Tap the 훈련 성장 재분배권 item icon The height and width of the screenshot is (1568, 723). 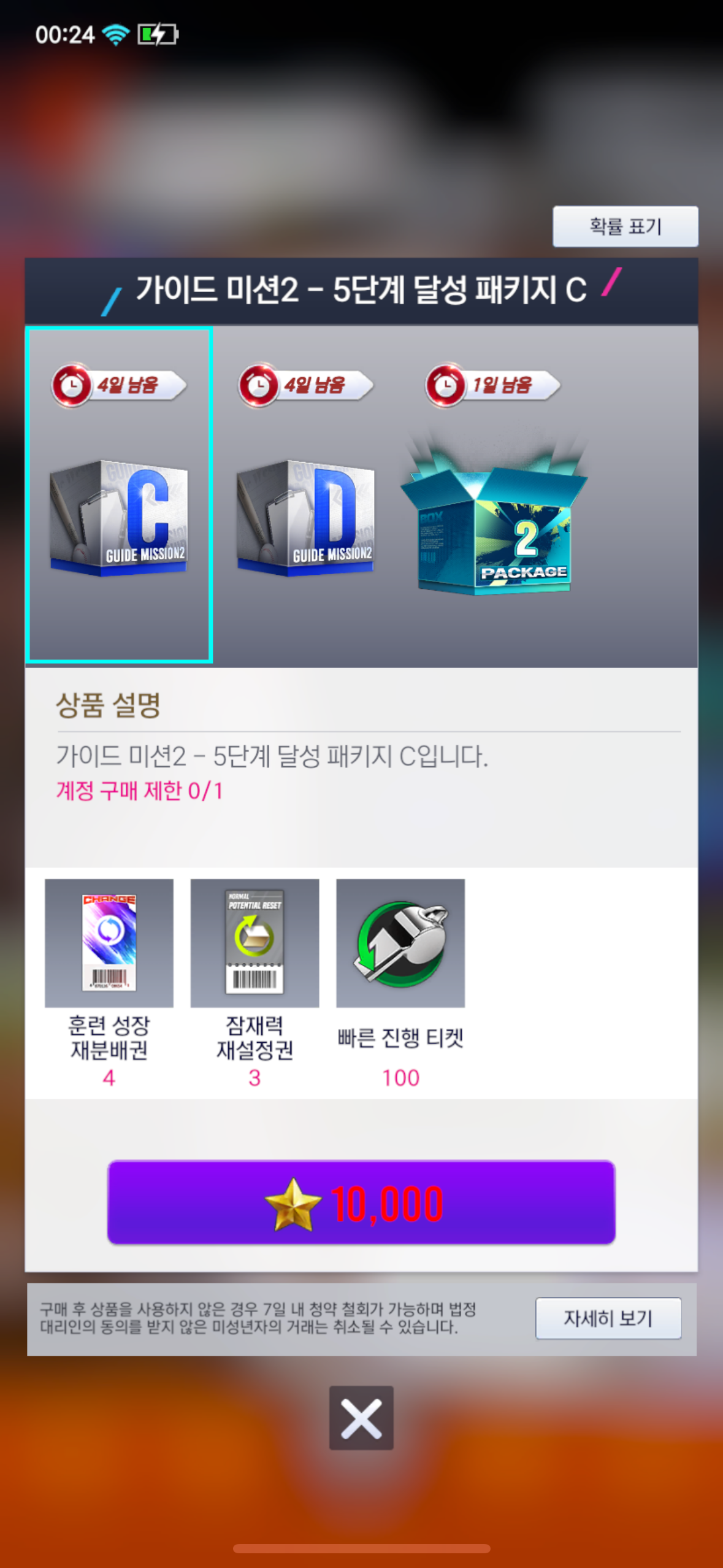(109, 943)
